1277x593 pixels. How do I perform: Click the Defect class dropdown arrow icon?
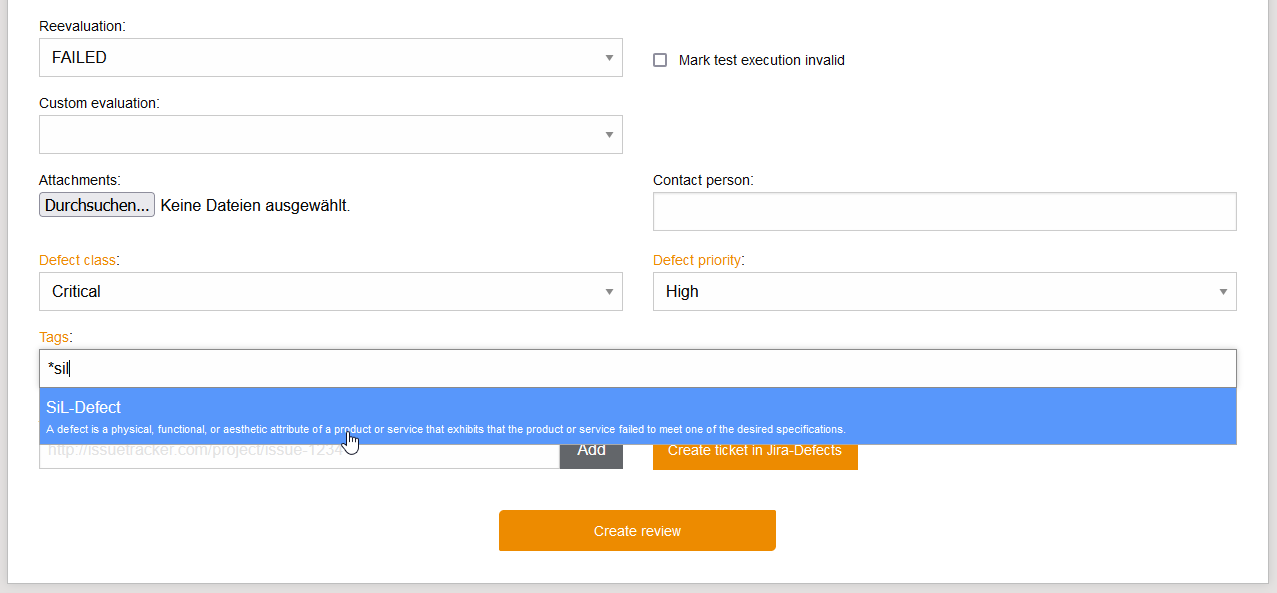tap(608, 291)
